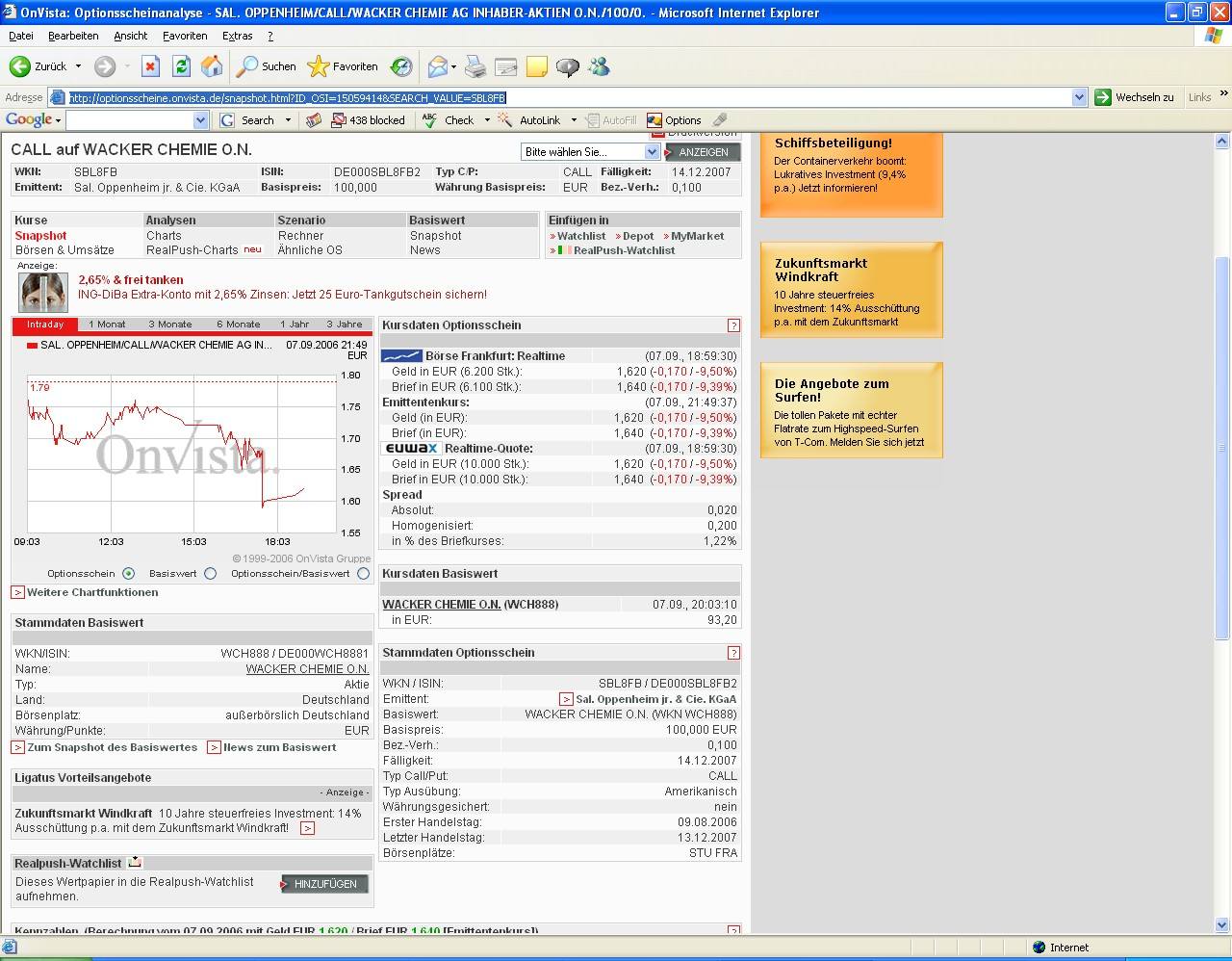The width and height of the screenshot is (1232, 961).
Task: Click the Refresh page icon
Action: [x=181, y=66]
